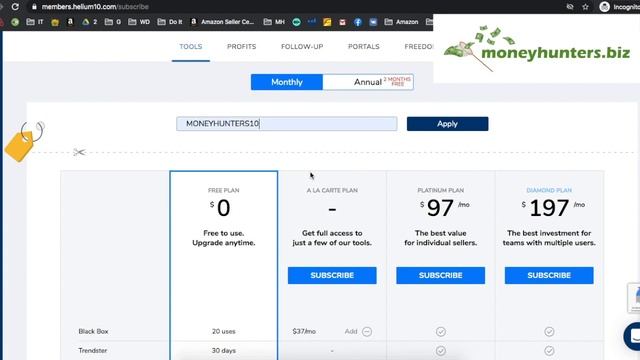Click the Black Box Add circle icon

click(x=367, y=331)
